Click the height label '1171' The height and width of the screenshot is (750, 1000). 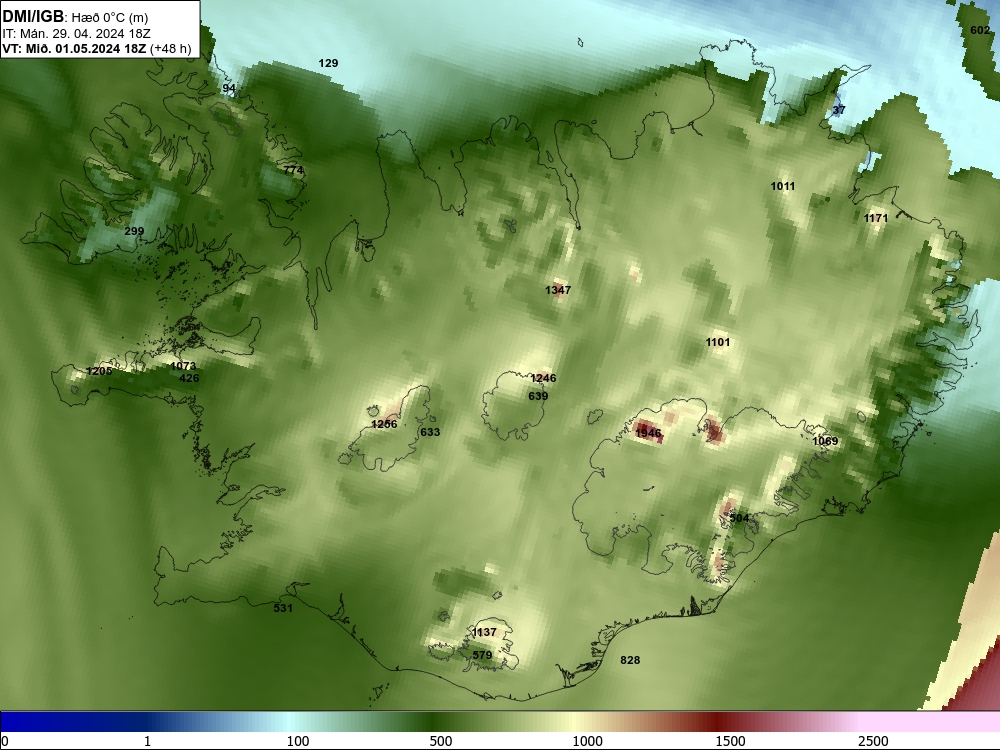click(x=876, y=218)
